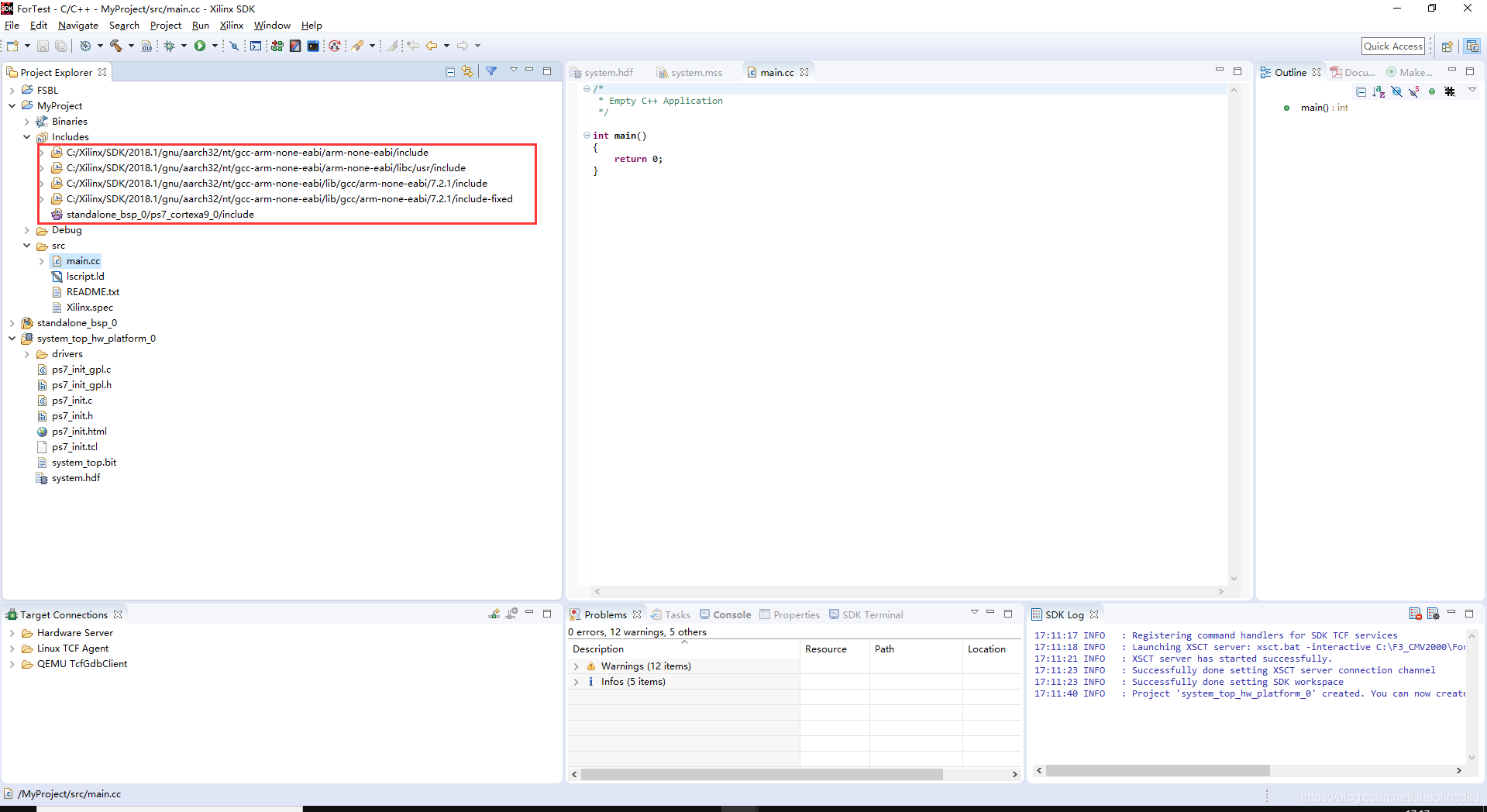Viewport: 1487px width, 812px height.
Task: Expand the Debug folder
Action: pos(26,230)
